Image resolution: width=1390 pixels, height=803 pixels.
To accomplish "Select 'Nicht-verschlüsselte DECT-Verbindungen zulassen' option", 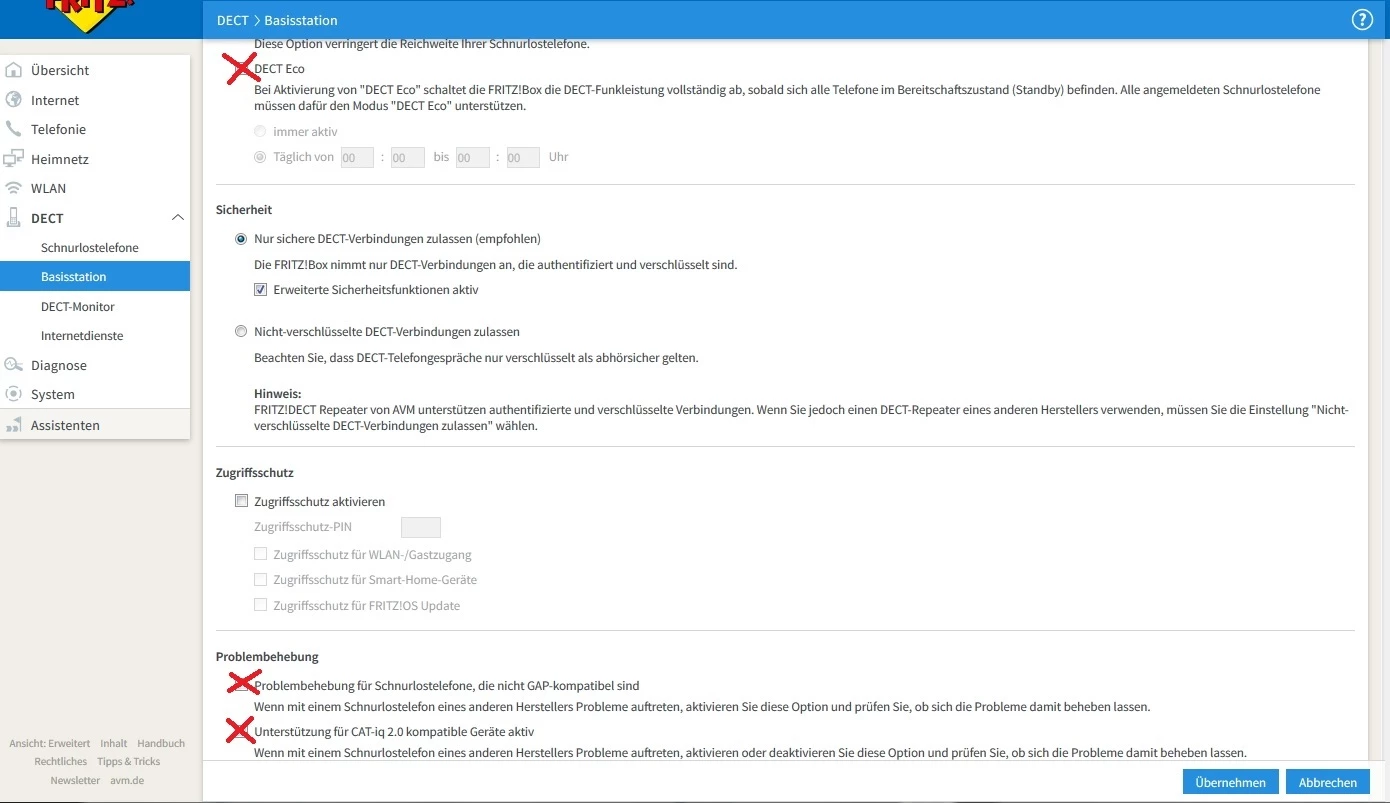I will tap(241, 331).
